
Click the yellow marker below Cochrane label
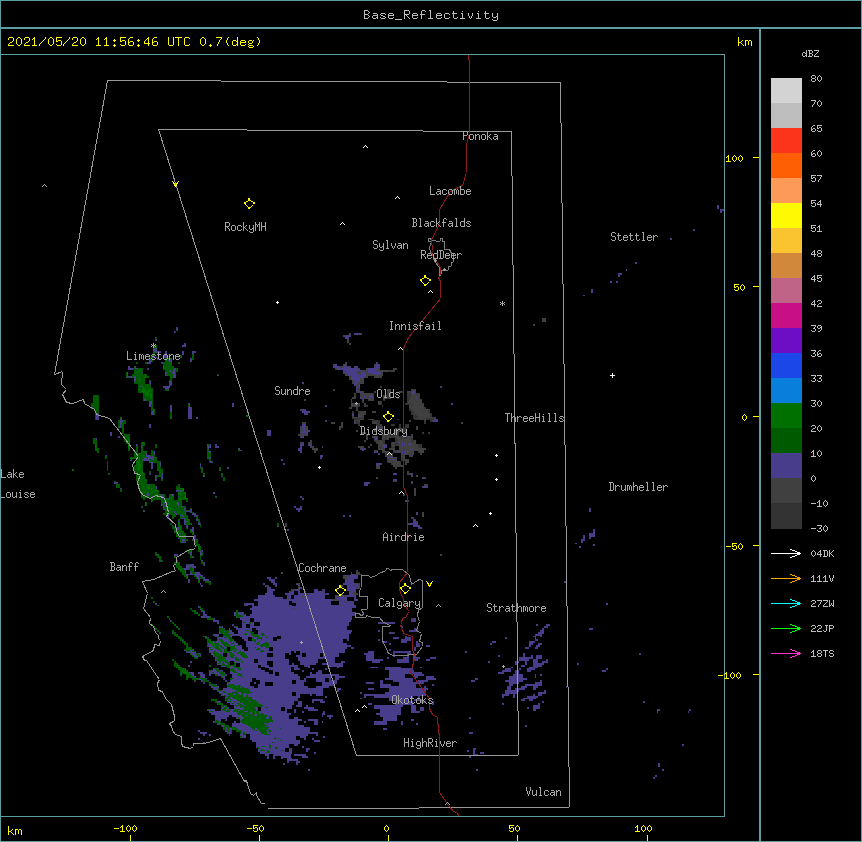click(340, 590)
